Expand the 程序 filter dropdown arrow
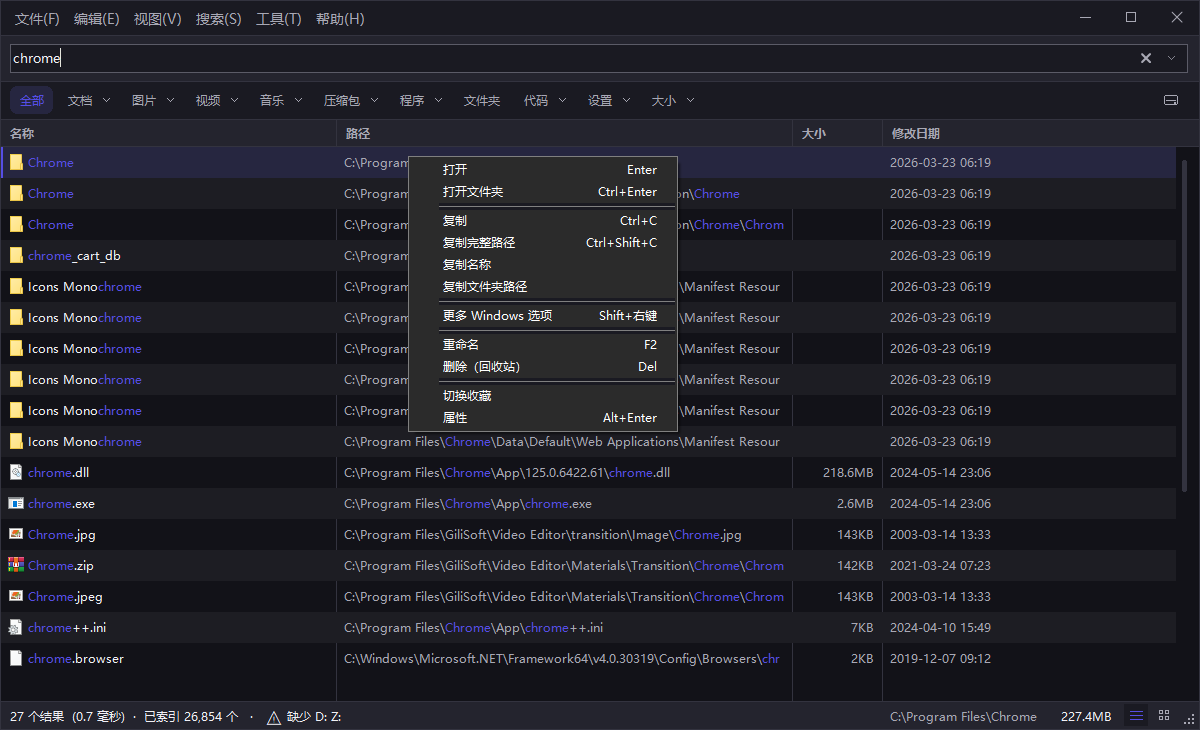1200x730 pixels. coord(438,100)
